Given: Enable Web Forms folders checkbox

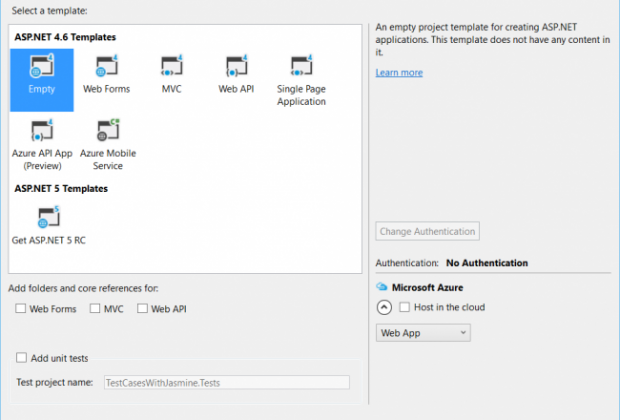Looking at the screenshot, I should (21, 309).
